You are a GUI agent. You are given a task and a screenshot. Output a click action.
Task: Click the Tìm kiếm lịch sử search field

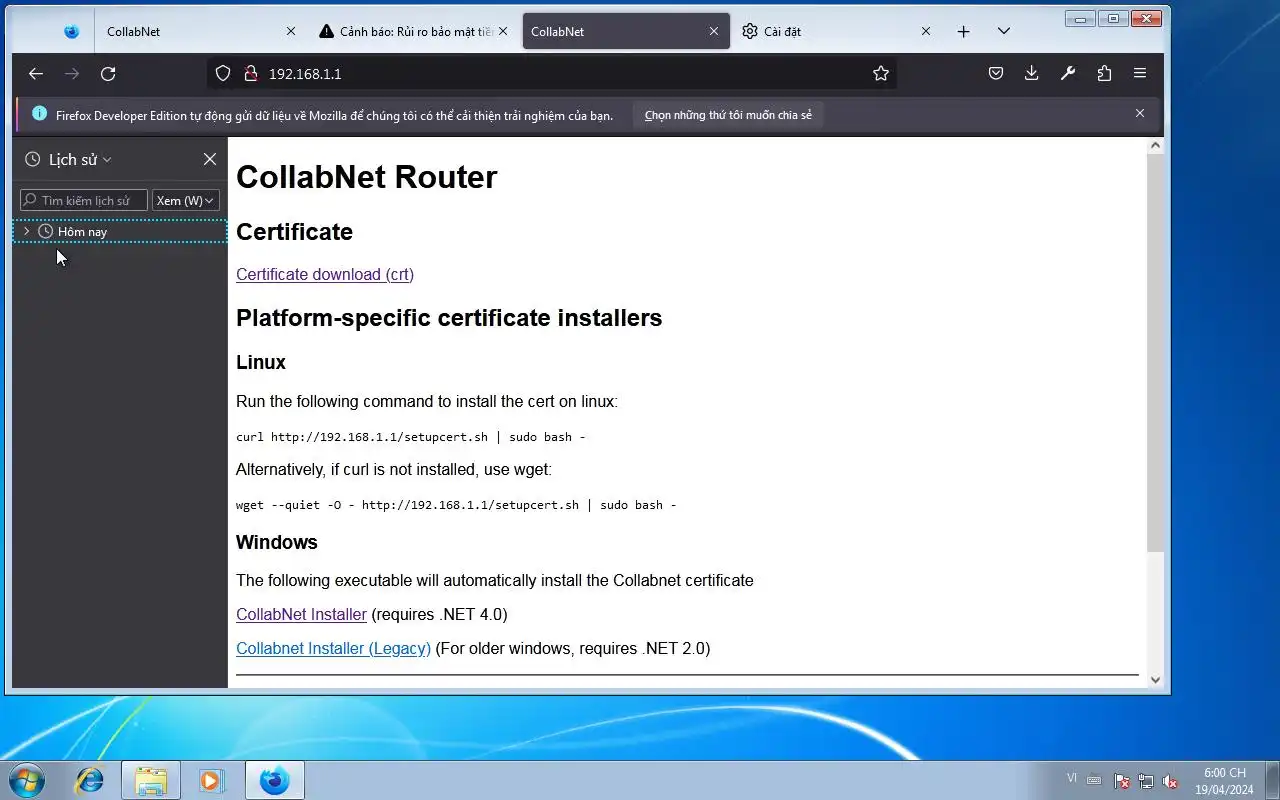84,200
